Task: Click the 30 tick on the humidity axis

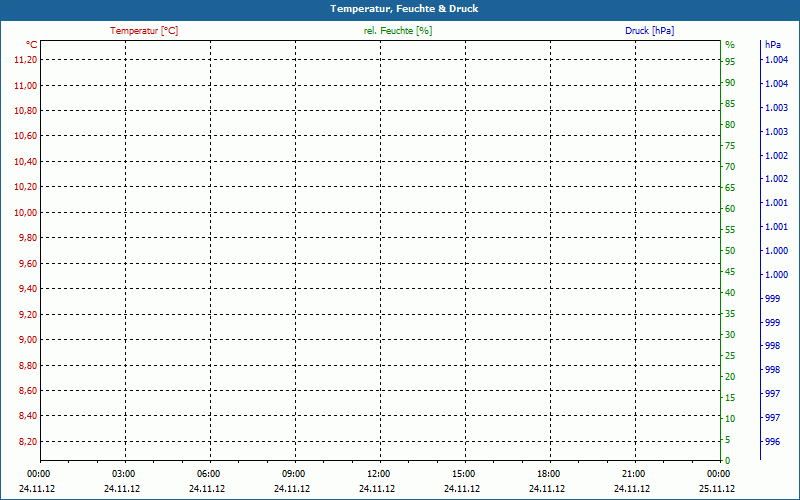Action: pyautogui.click(x=730, y=335)
